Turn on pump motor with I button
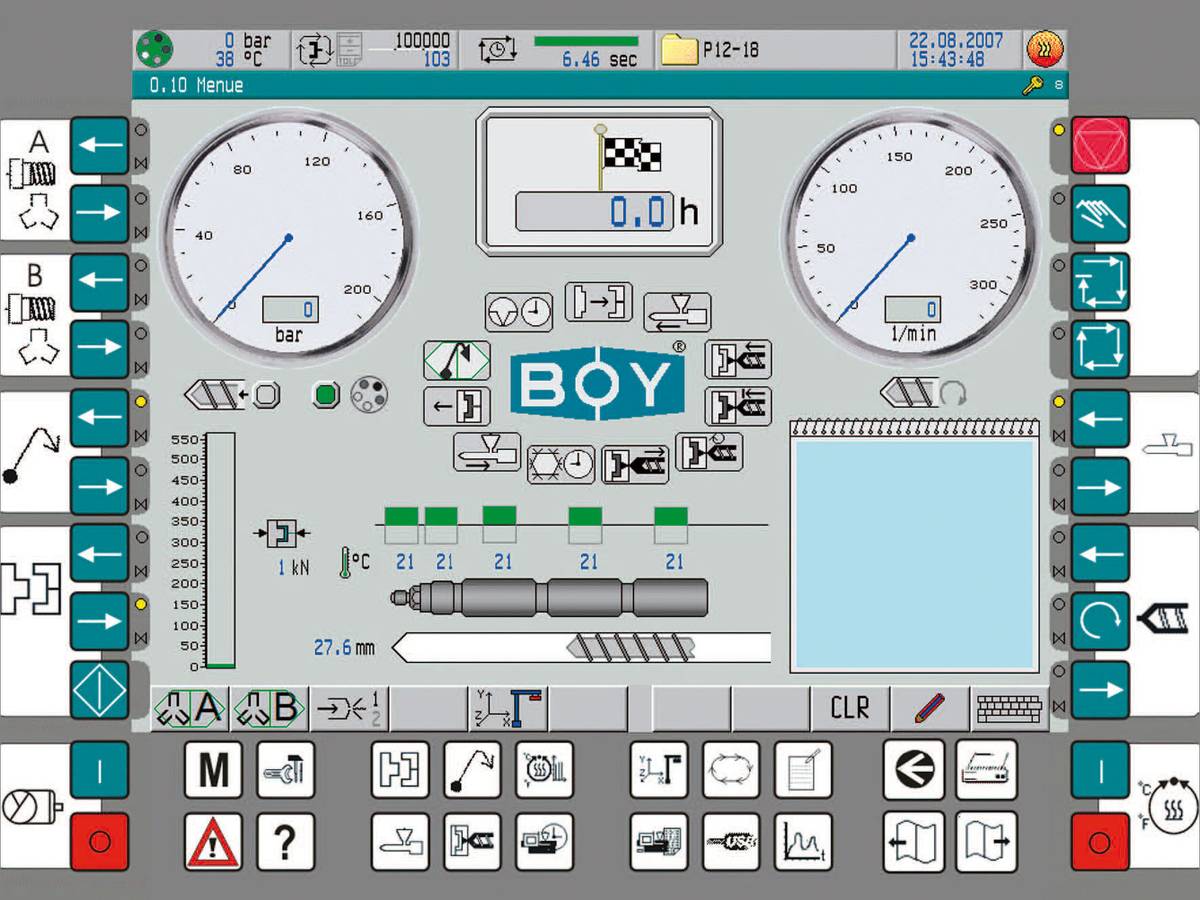The image size is (1200, 900). point(99,770)
